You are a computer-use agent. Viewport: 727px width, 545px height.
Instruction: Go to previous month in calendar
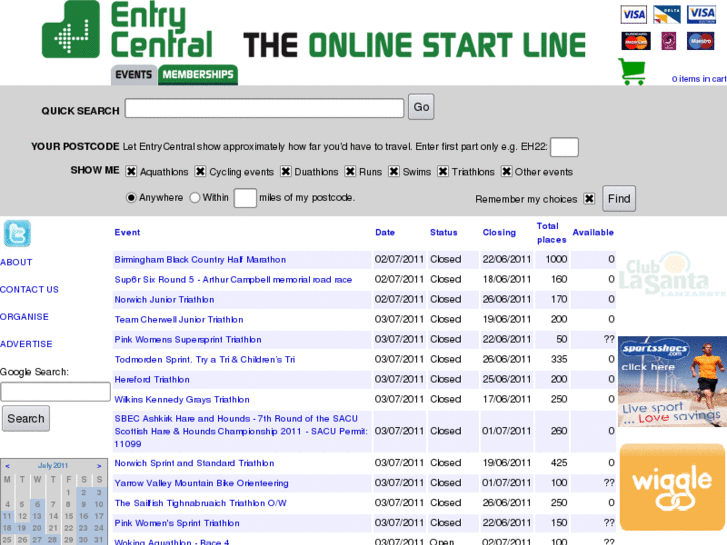[7, 466]
